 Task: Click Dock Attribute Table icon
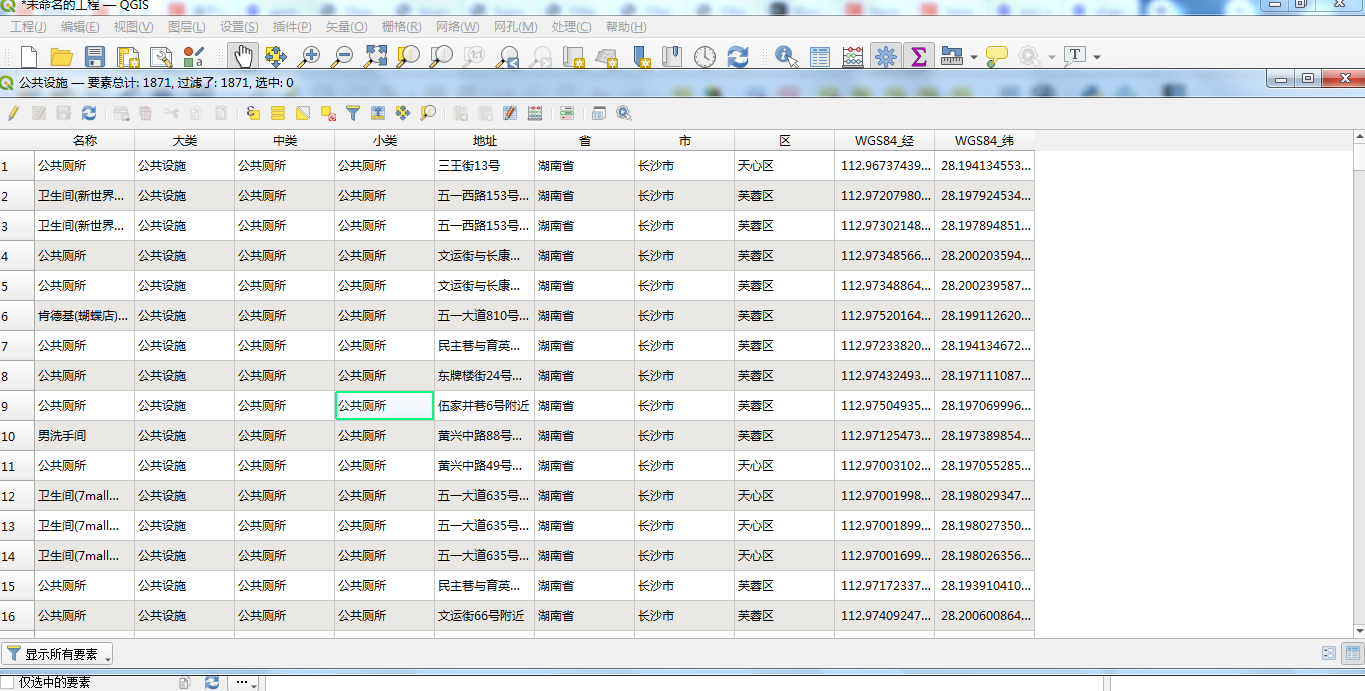[x=599, y=113]
